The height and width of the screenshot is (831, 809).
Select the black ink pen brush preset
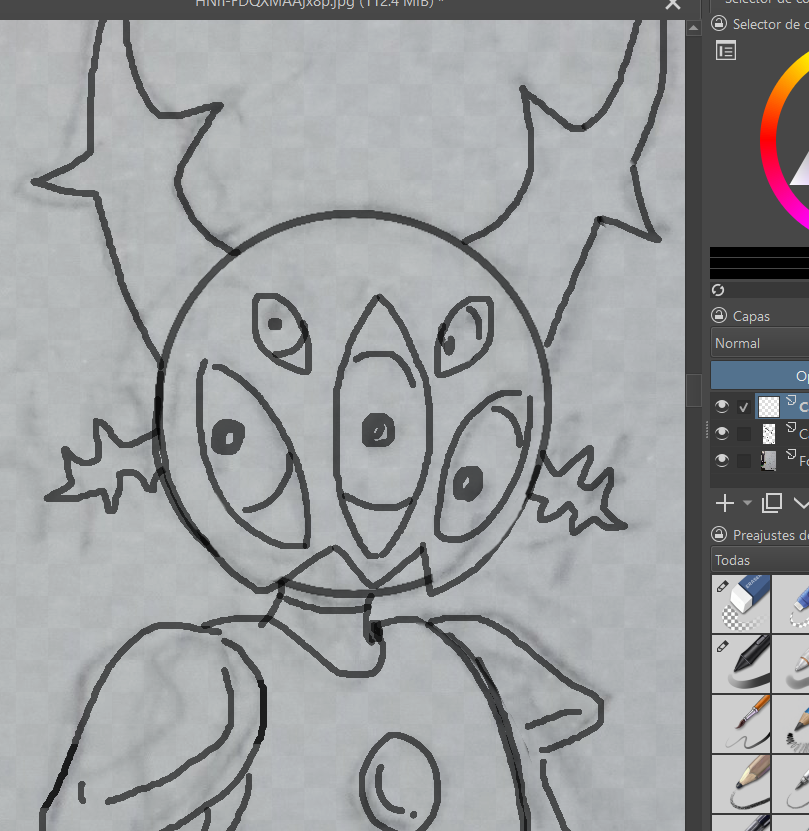tap(741, 664)
